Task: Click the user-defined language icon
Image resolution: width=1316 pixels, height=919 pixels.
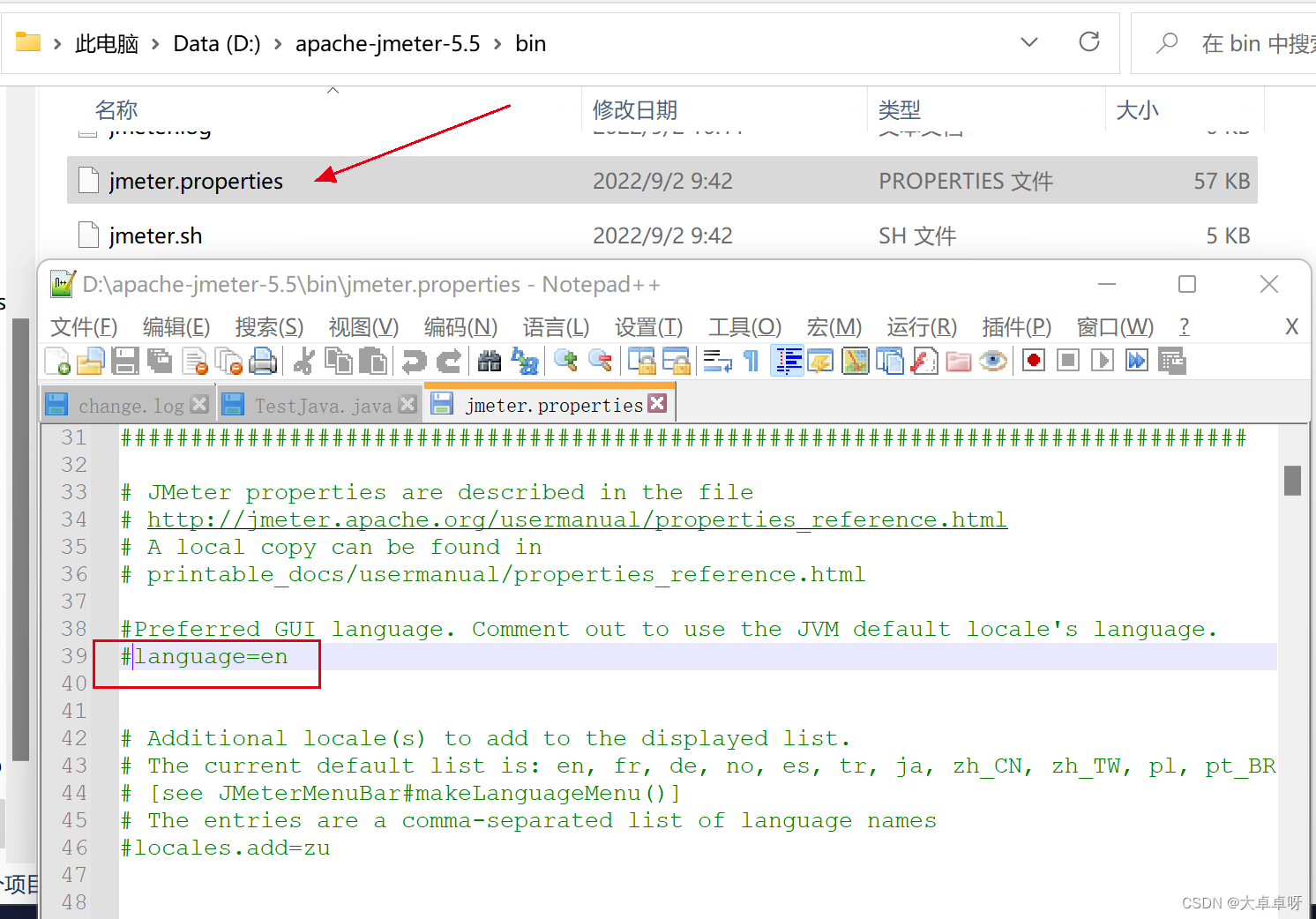Action: coord(821,361)
